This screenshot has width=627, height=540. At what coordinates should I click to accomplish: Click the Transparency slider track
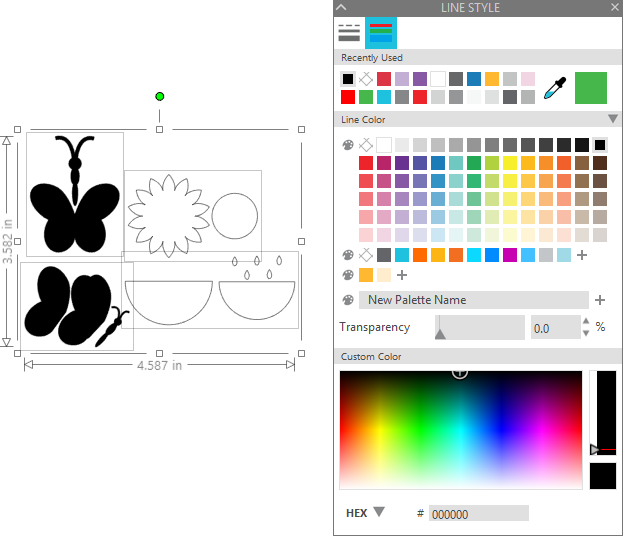480,327
